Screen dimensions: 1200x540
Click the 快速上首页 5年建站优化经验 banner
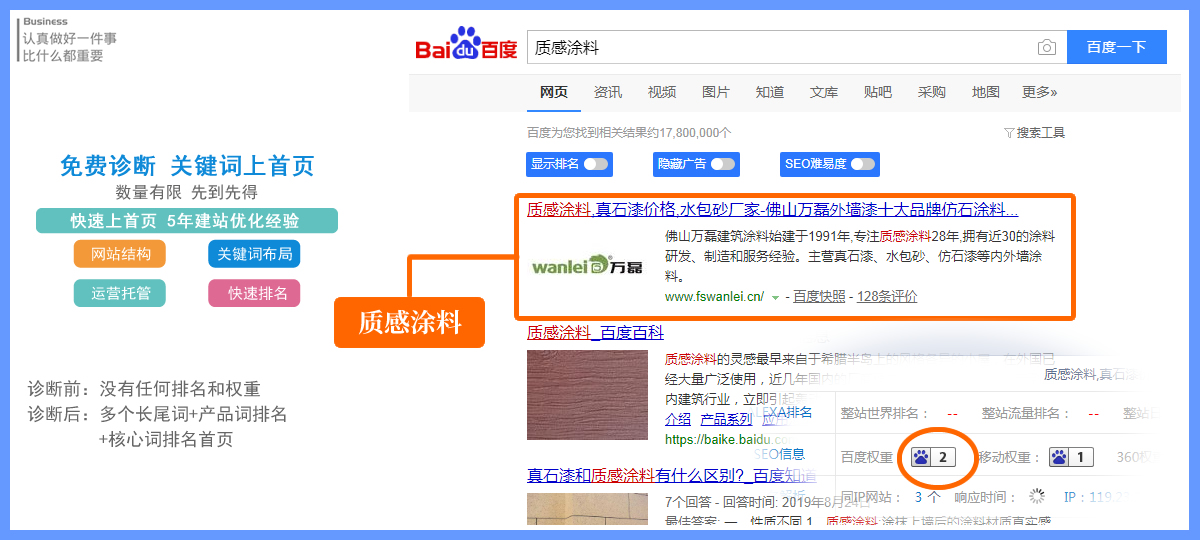click(187, 221)
